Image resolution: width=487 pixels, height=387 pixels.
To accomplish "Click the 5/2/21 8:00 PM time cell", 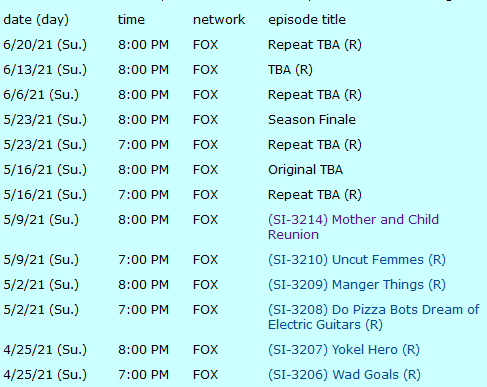I will [144, 285].
